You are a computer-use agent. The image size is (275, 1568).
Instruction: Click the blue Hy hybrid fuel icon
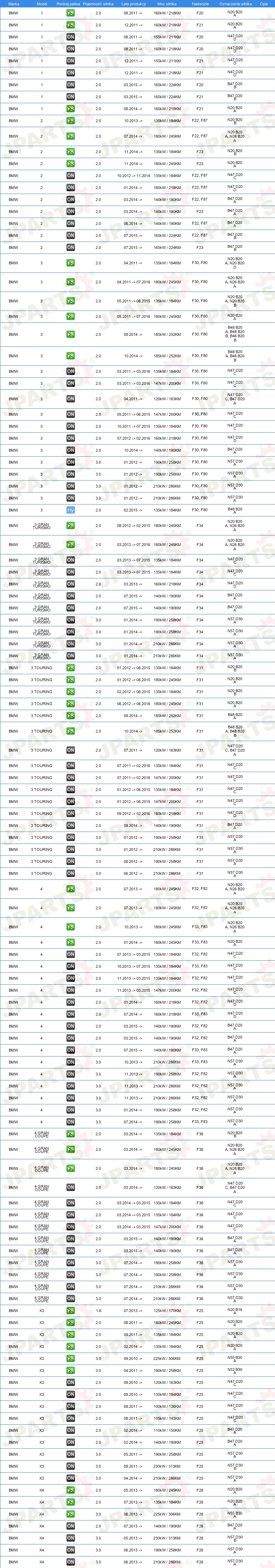[71, 510]
